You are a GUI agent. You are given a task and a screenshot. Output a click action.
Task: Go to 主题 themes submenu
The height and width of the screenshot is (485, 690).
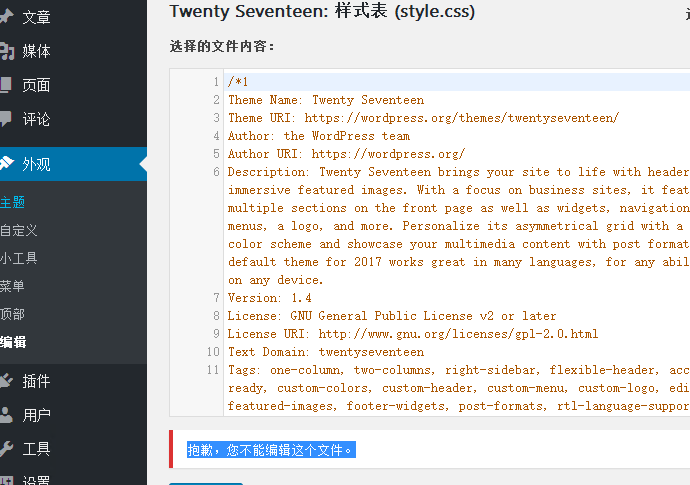tap(12, 202)
